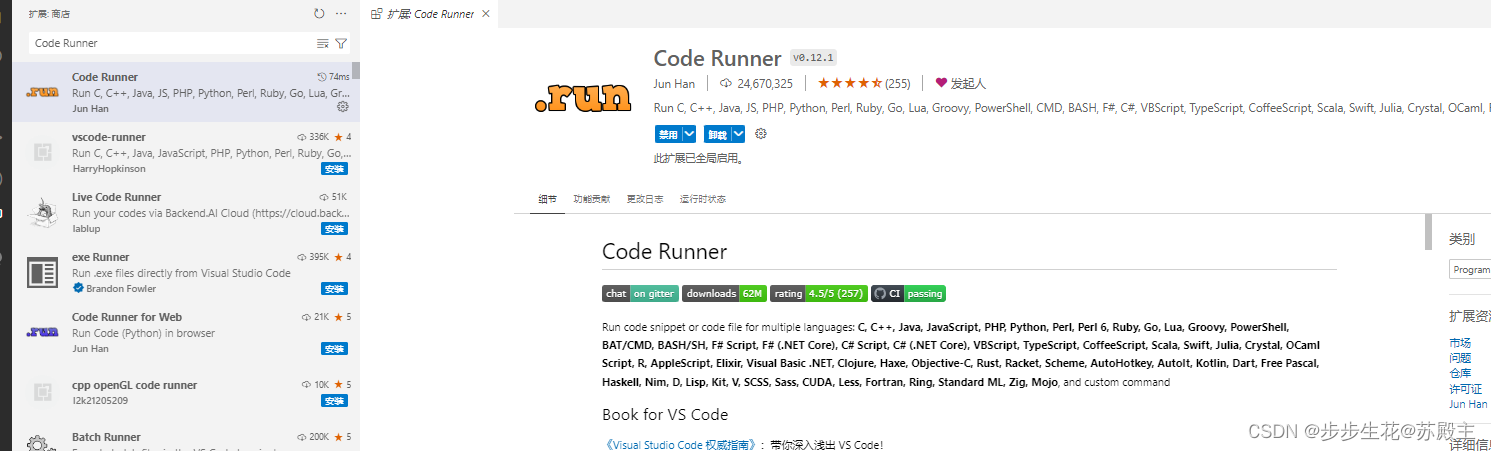The width and height of the screenshot is (1491, 451).
Task: Expand the 禁用 dropdown arrow
Action: [689, 134]
